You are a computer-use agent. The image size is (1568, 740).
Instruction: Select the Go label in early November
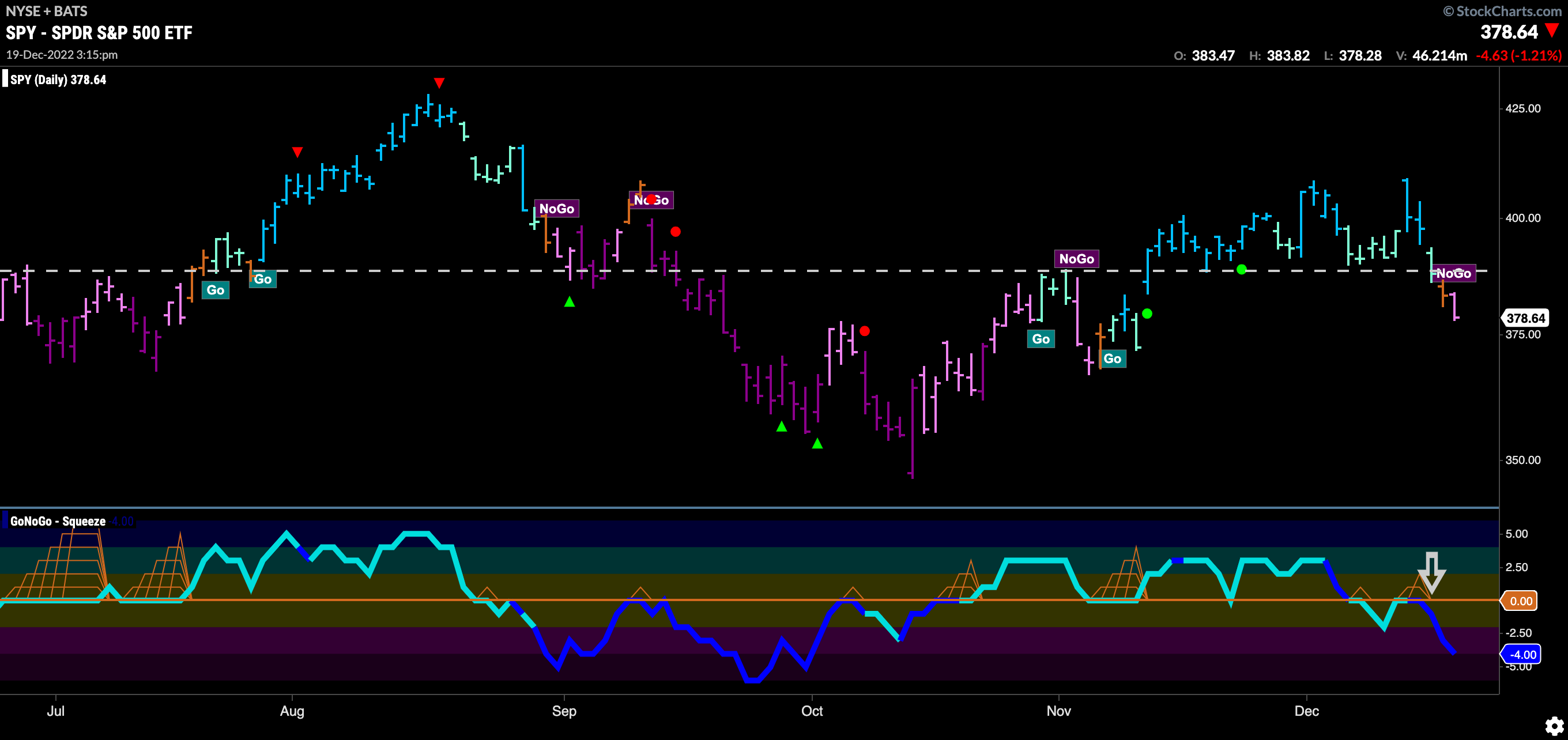coord(1112,359)
